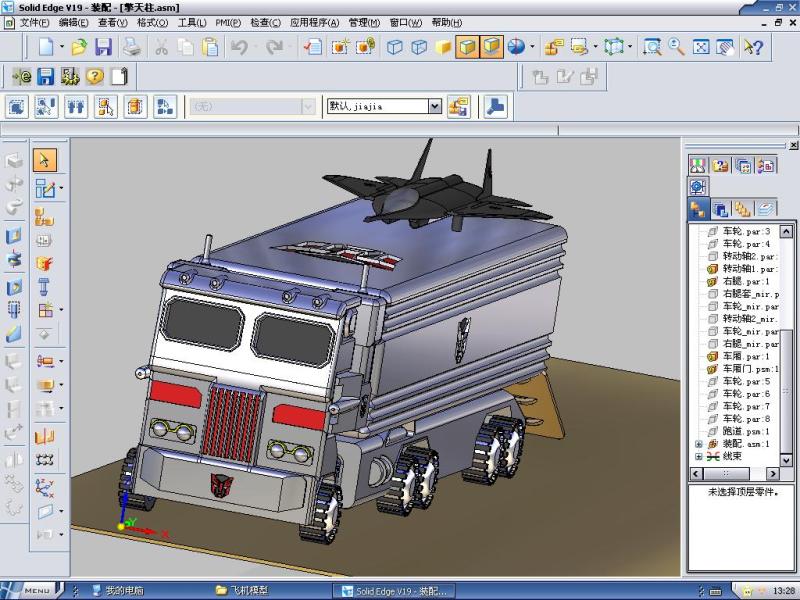
Task: Activate Zoom Area magnifier with rectangle
Action: 652,47
